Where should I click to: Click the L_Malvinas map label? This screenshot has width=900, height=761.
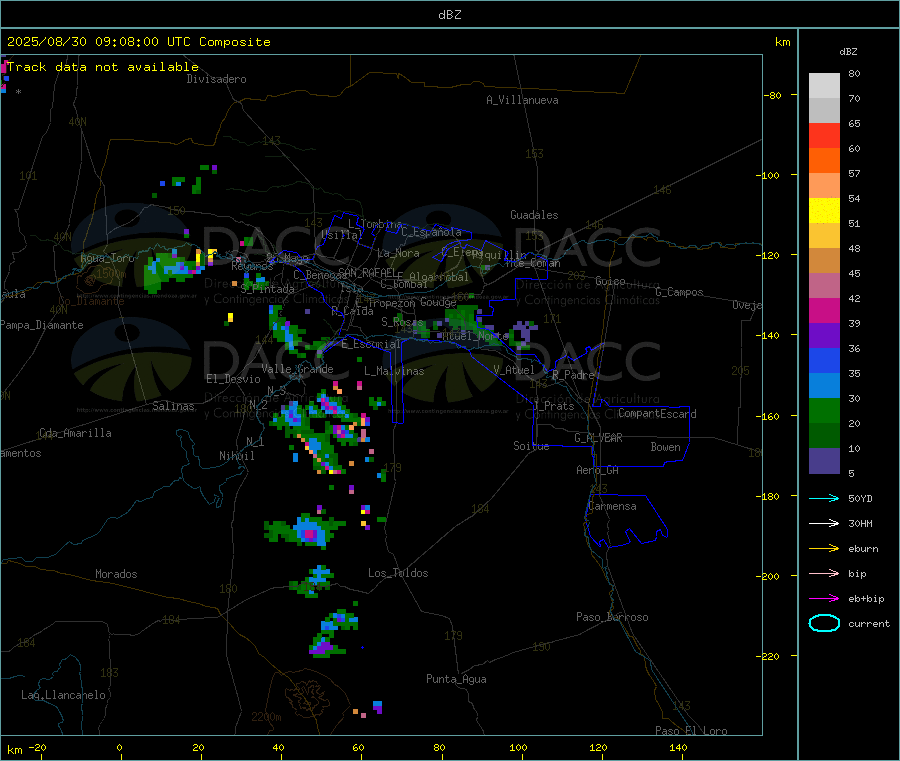coord(394,371)
